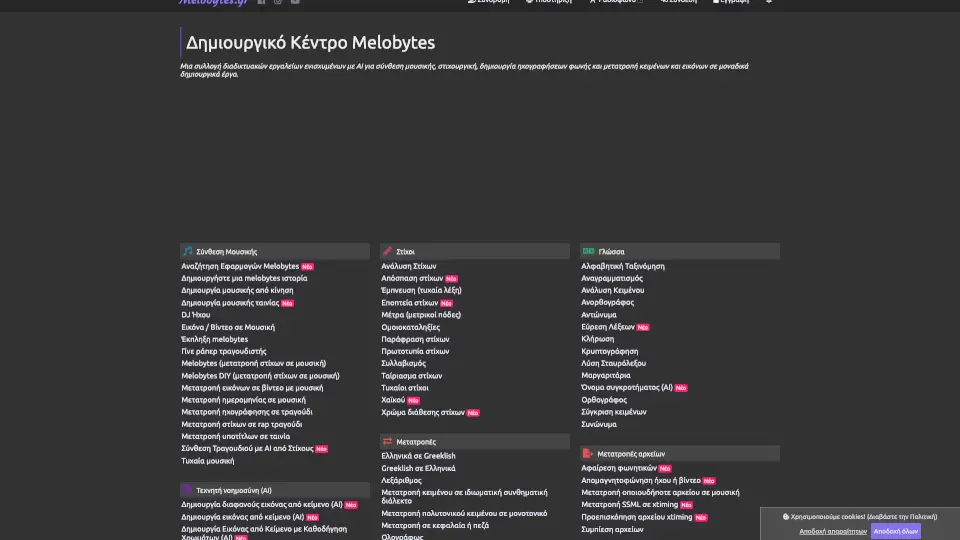The width and height of the screenshot is (960, 540).
Task: Open Αναζήτηση Εφαρμογών Melobytes
Action: pyautogui.click(x=240, y=266)
